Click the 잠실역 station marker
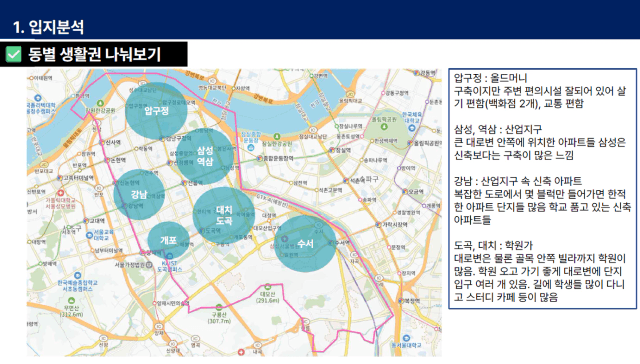Viewport: 640px width, 364px height. click(x=332, y=150)
